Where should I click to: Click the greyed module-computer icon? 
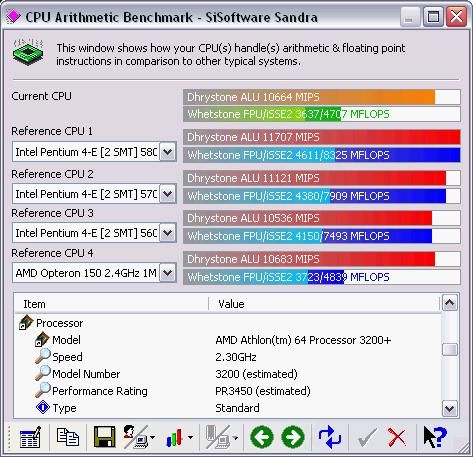click(218, 437)
